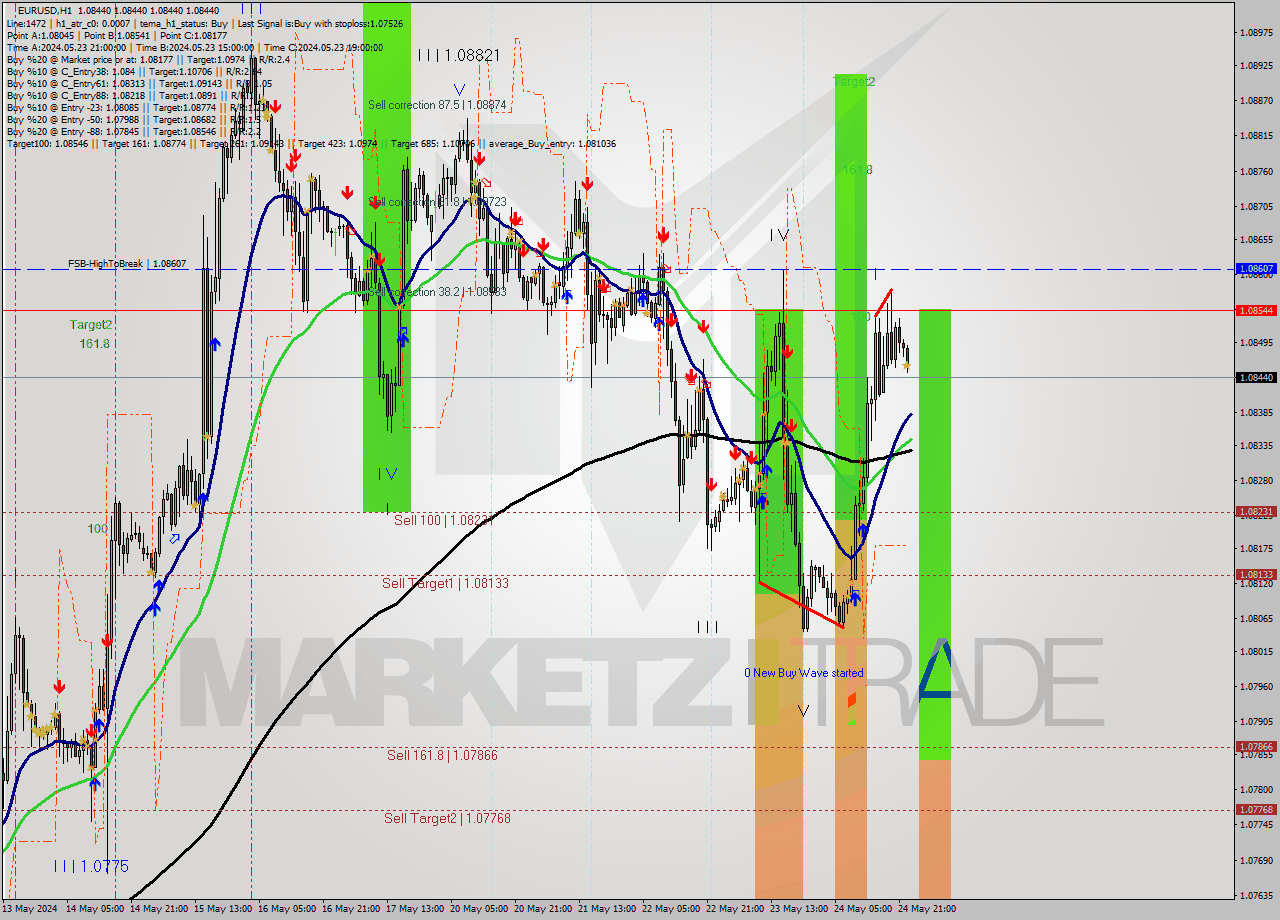Click the 1.08065 price scale value
This screenshot has width=1280, height=920.
coord(1255,618)
